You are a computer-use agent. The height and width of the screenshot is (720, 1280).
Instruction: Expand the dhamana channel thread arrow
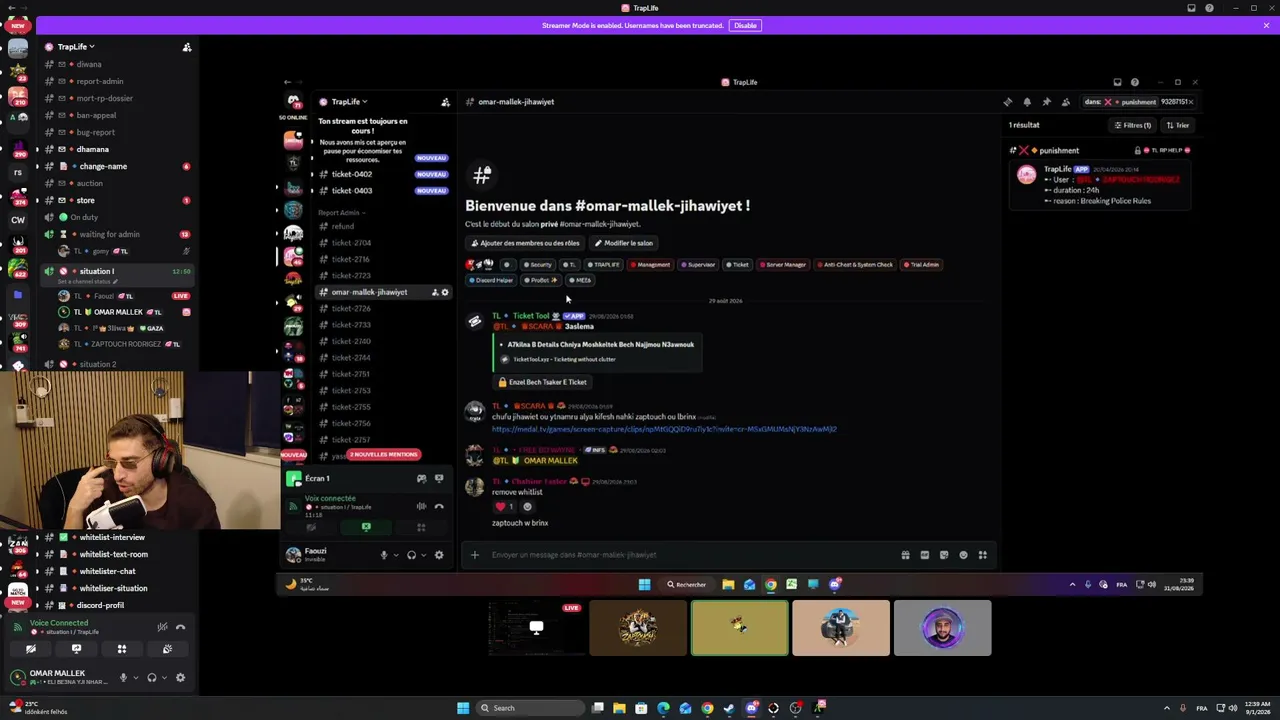pos(37,149)
